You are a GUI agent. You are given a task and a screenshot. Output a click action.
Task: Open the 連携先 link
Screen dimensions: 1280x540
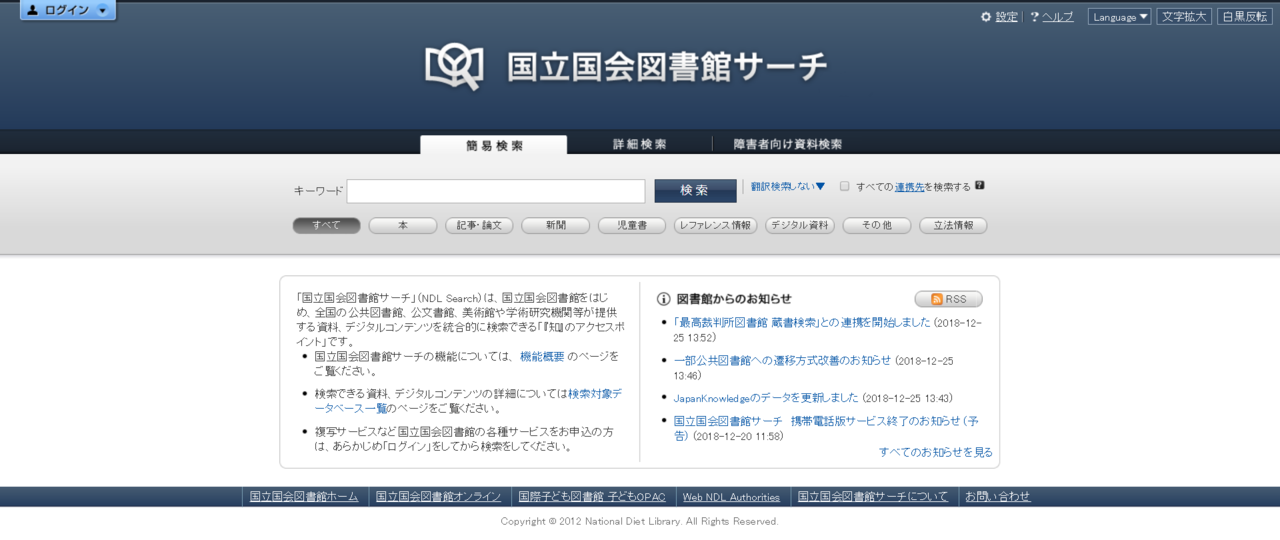909,187
